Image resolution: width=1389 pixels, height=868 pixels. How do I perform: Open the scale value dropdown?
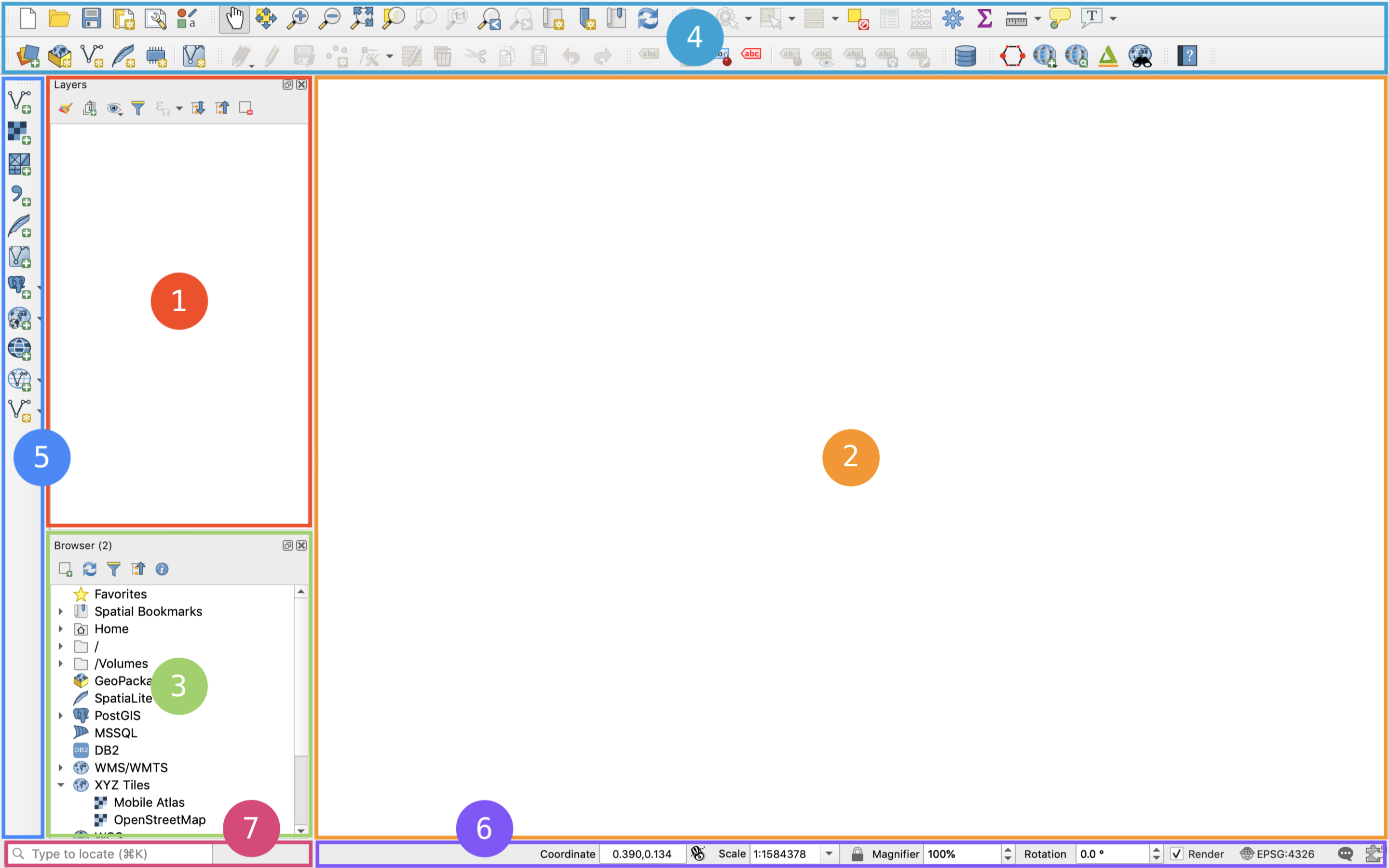tap(829, 854)
